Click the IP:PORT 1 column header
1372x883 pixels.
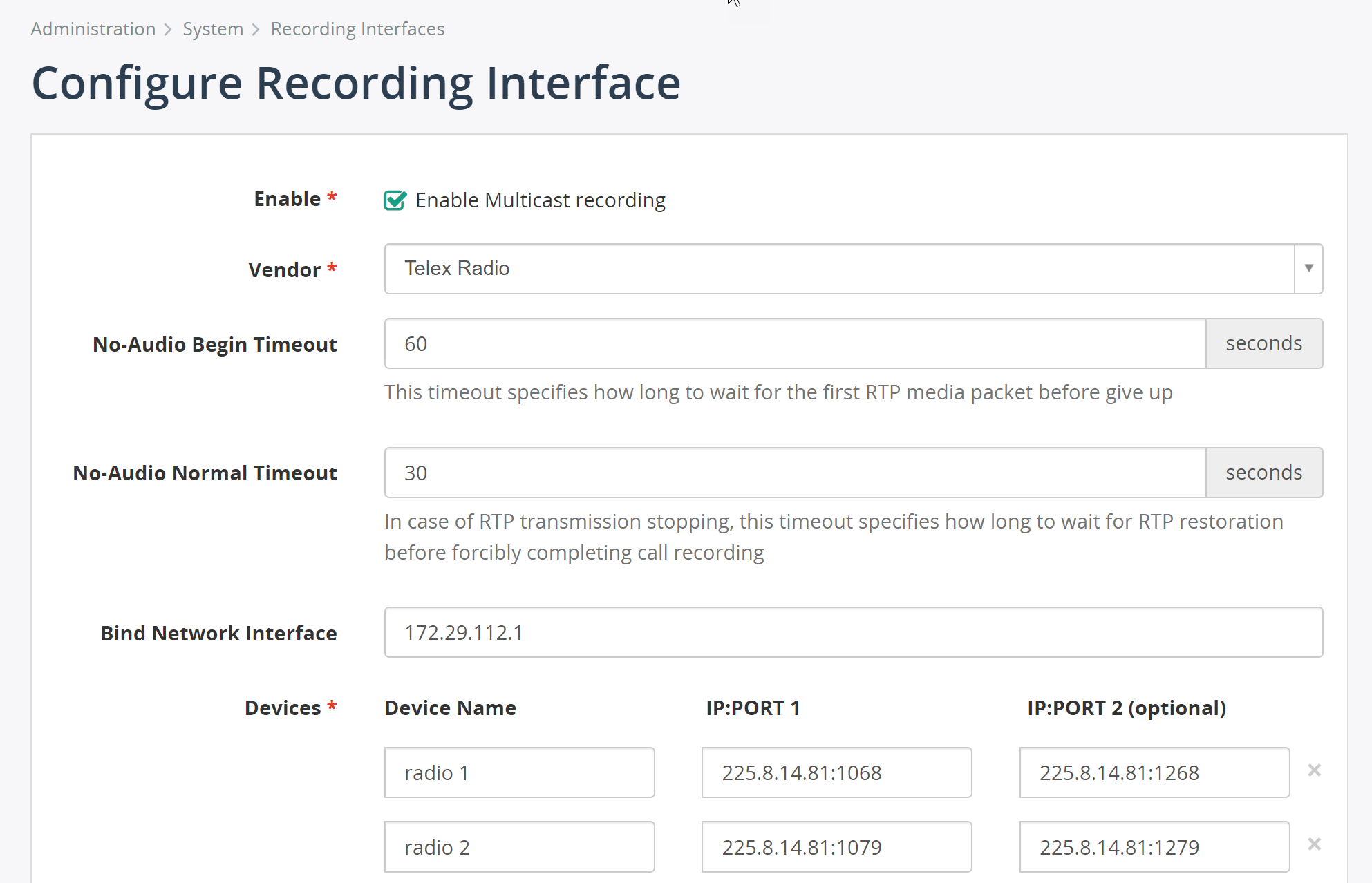tap(753, 708)
